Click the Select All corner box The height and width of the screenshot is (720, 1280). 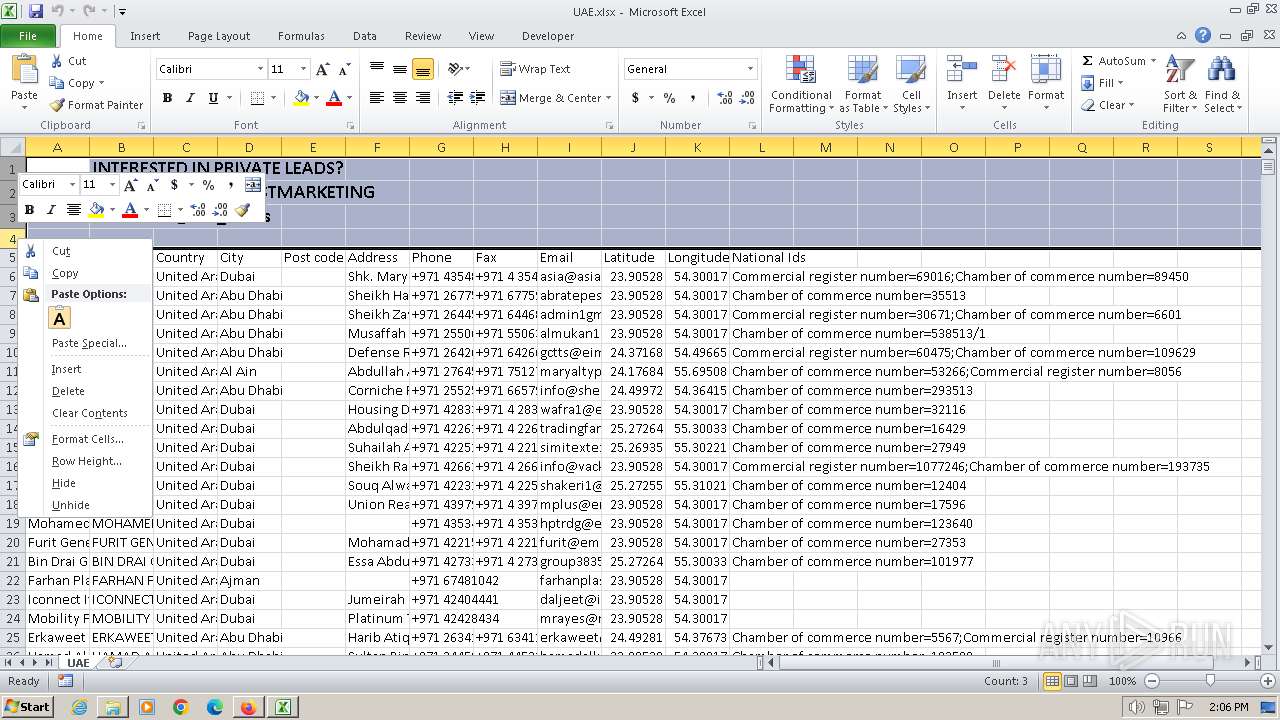[x=12, y=147]
